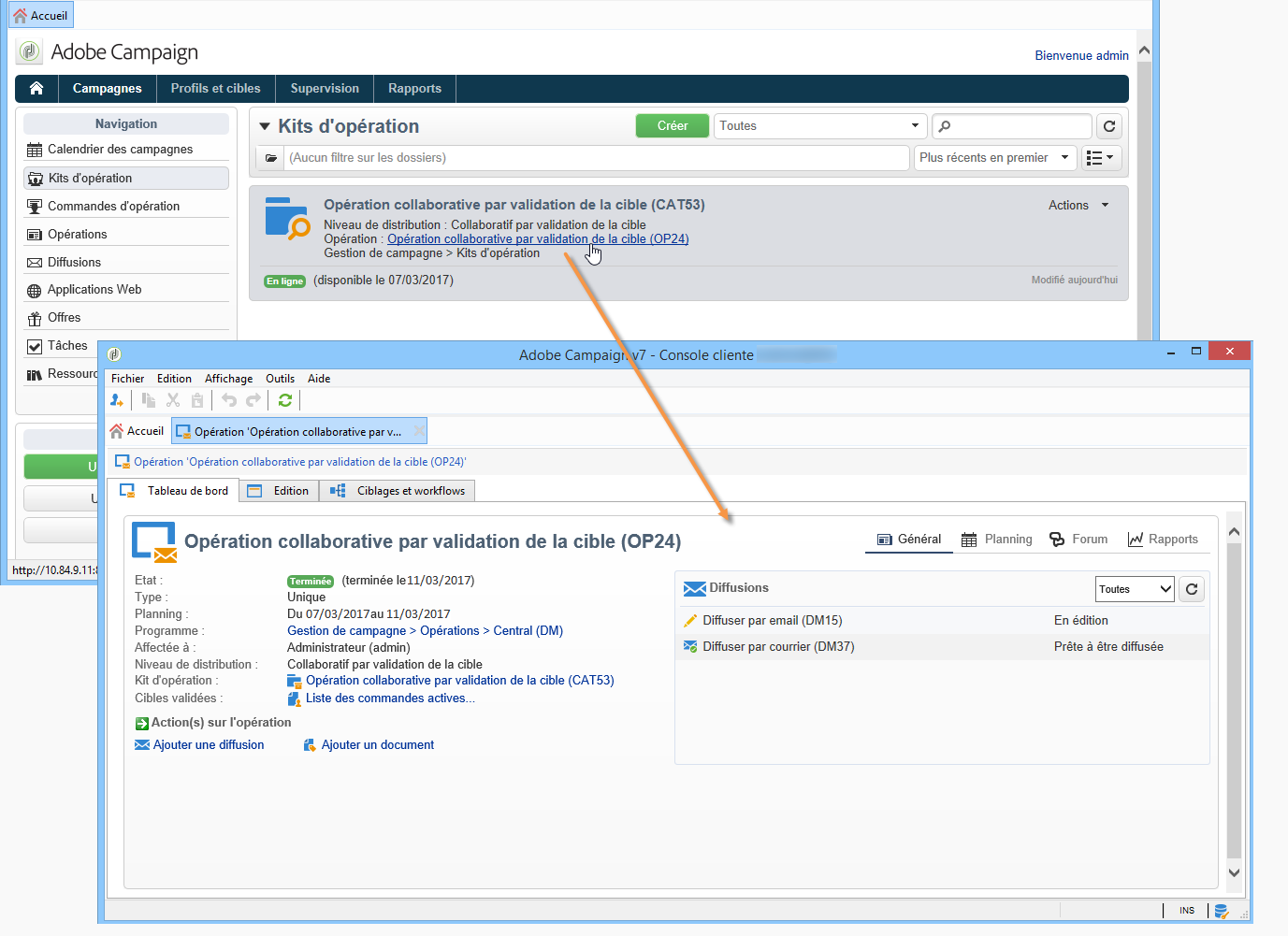The image size is (1288, 936).
Task: Click the Accueil tab of the web window
Action: (40, 16)
